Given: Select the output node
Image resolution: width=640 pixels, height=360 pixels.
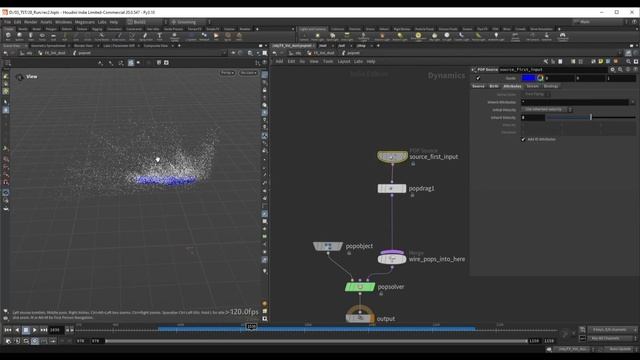Looking at the screenshot, I should [x=360, y=318].
